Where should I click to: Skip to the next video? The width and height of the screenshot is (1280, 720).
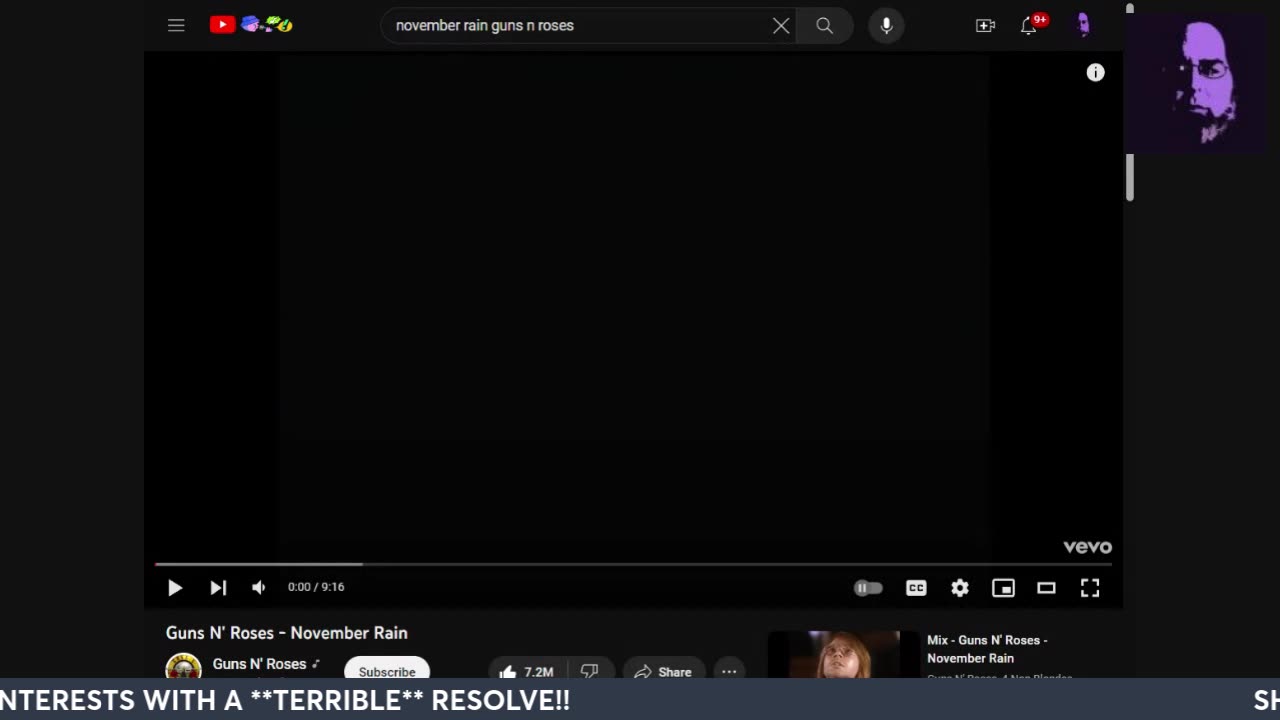[218, 588]
